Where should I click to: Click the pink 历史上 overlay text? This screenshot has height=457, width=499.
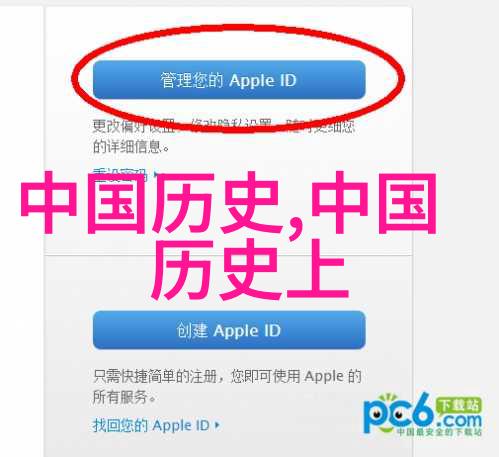pos(250,269)
